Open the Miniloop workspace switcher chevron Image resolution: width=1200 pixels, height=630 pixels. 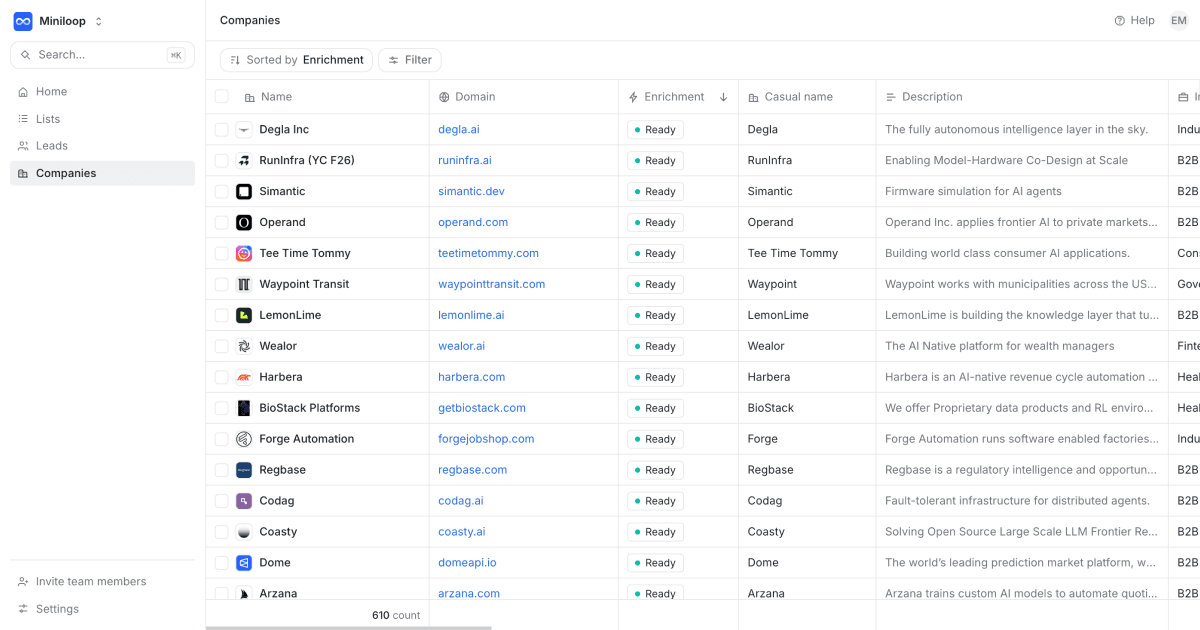click(x=99, y=21)
